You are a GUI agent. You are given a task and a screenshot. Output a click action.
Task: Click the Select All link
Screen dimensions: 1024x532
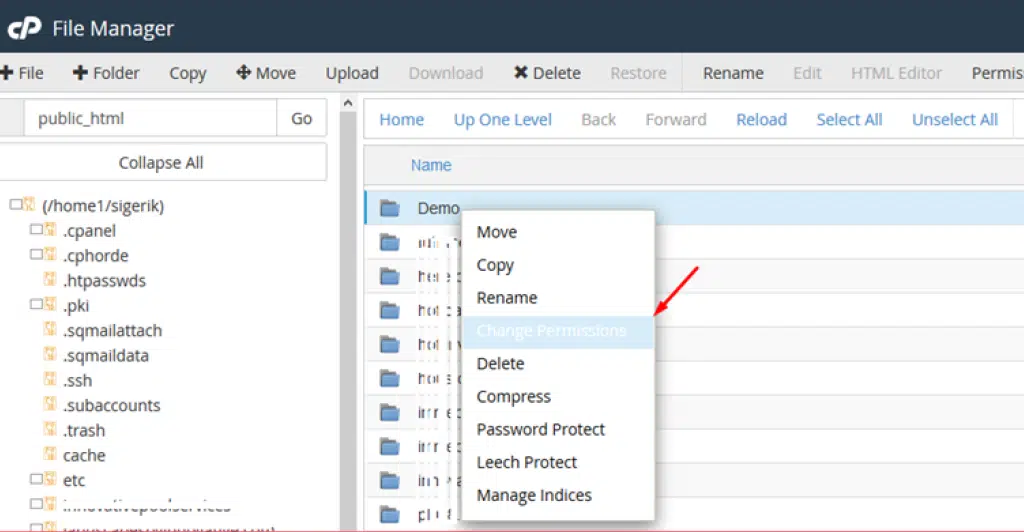[x=849, y=120]
